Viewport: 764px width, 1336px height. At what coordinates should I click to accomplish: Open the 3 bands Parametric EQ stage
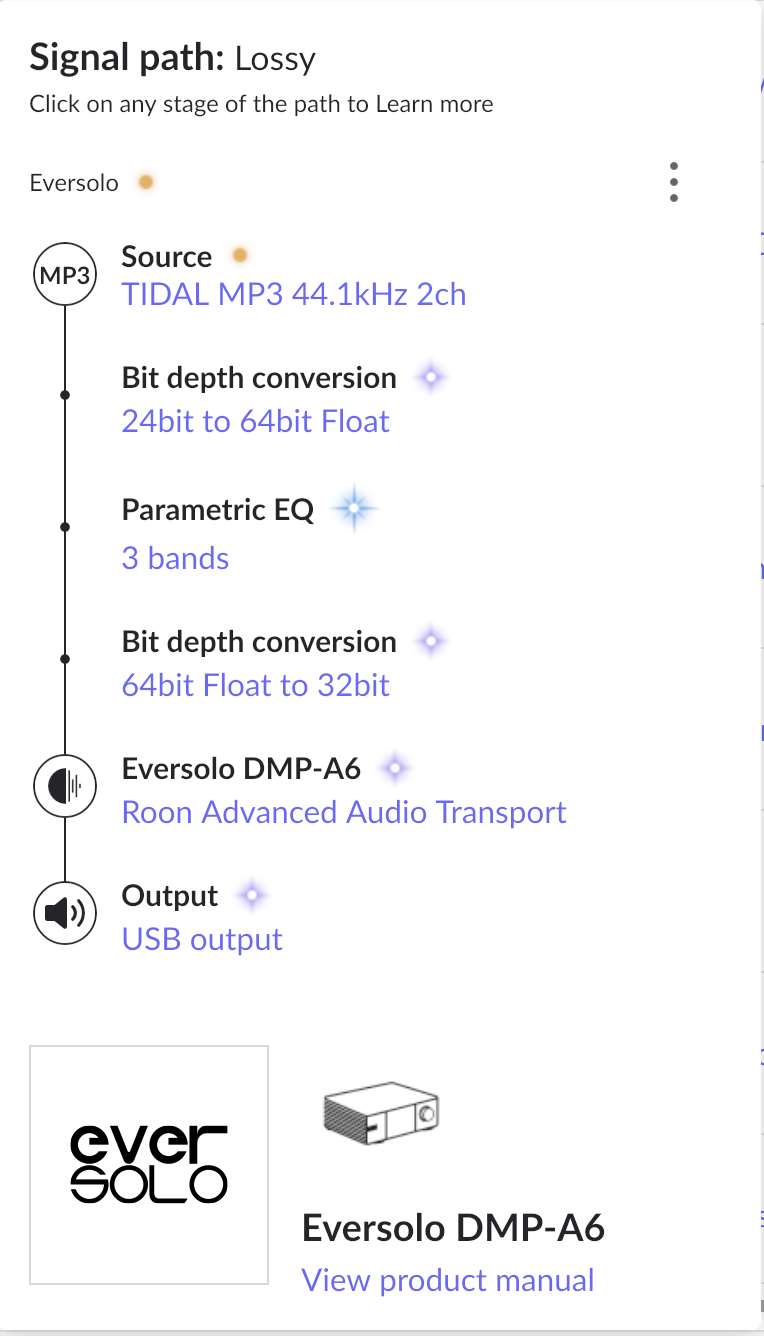175,558
